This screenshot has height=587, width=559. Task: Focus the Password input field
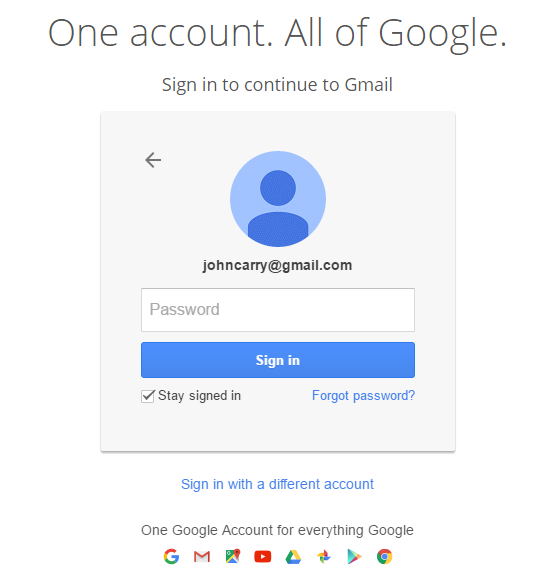tap(278, 310)
